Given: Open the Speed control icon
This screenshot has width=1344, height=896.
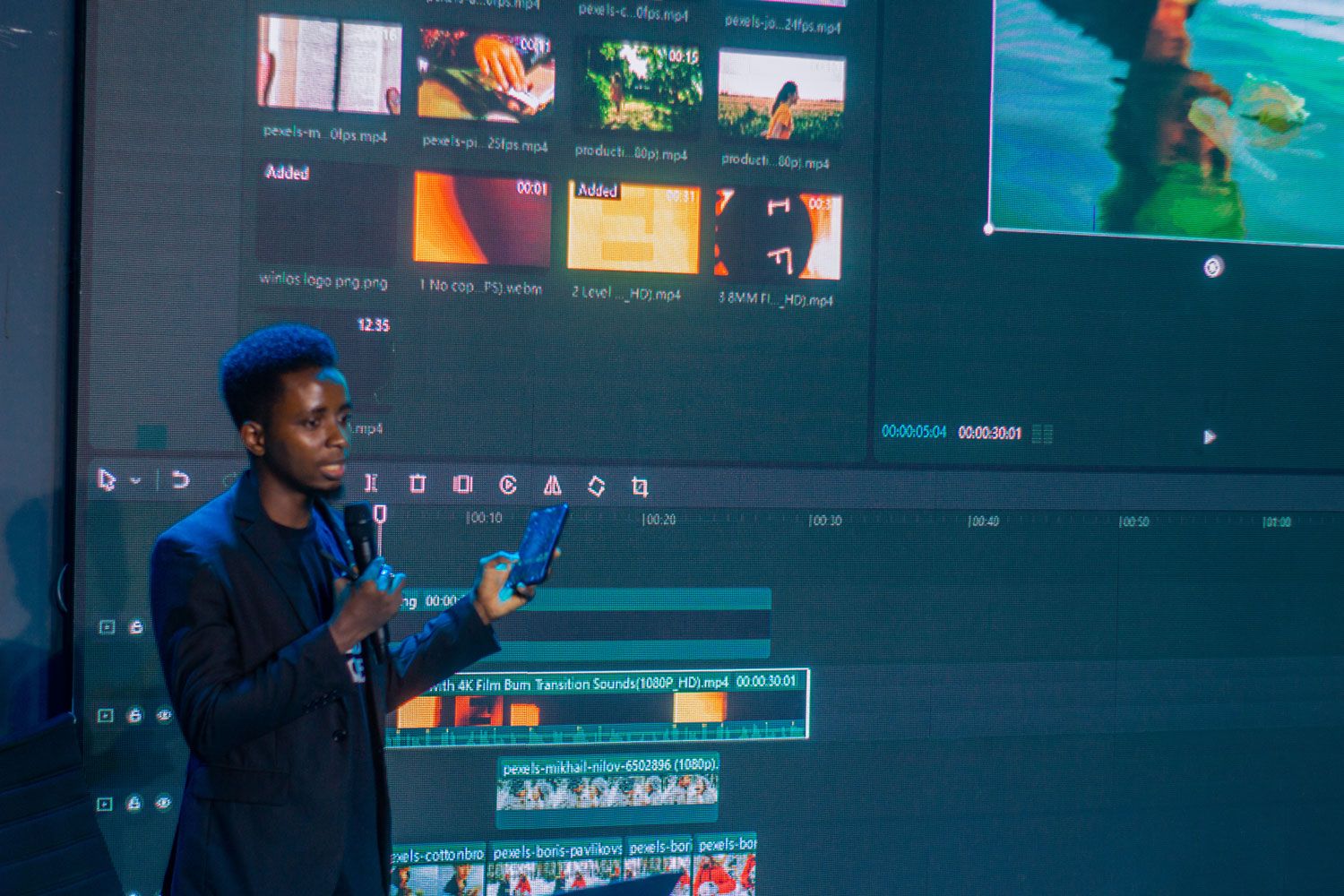Looking at the screenshot, I should 508,485.
